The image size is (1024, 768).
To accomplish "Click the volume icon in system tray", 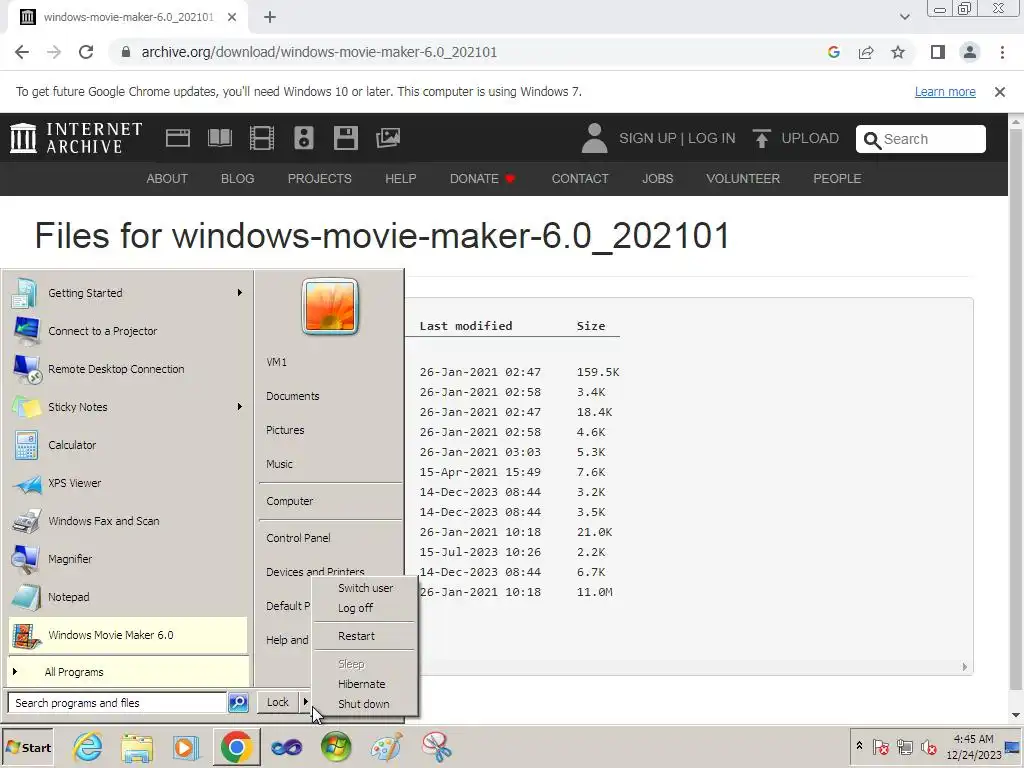I will point(928,746).
